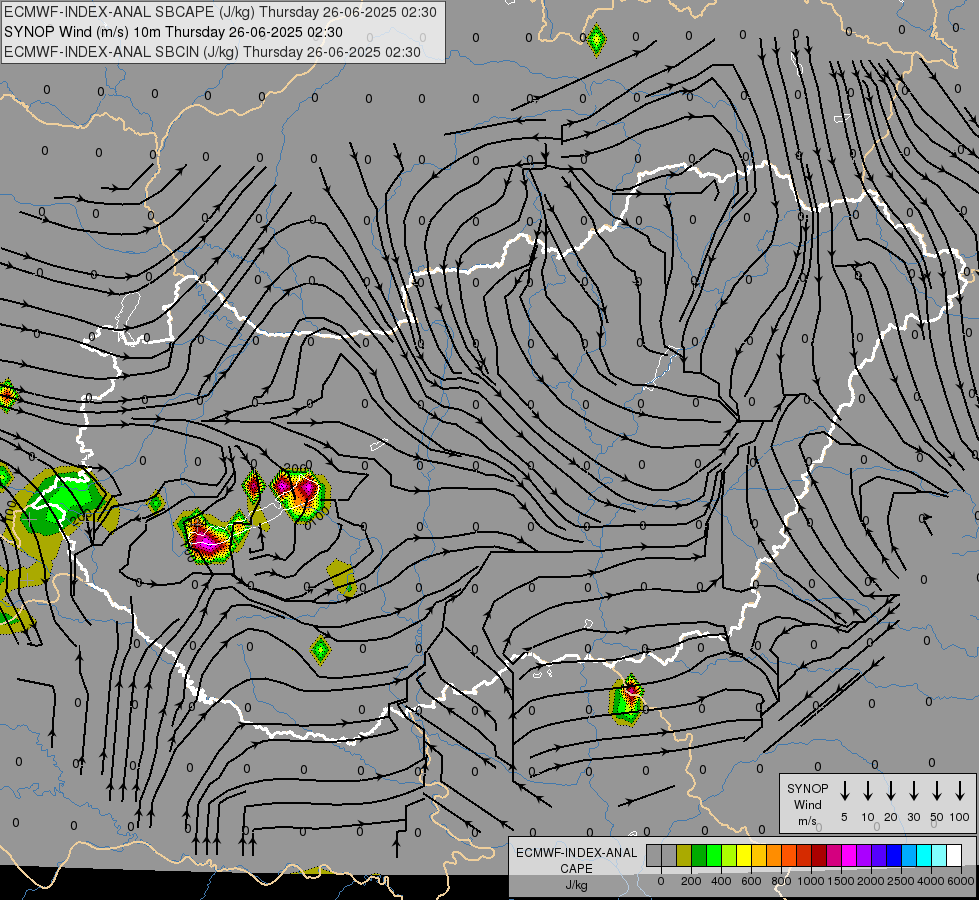Select the cyan swatch left of 4000 tick

[923, 855]
